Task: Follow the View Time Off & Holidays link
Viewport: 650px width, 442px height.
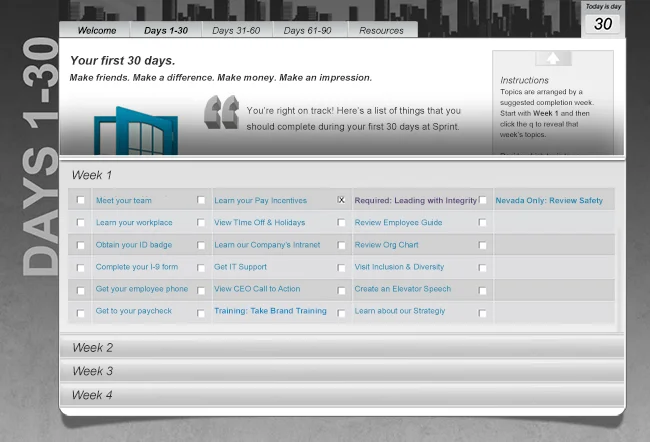Action: click(x=260, y=223)
